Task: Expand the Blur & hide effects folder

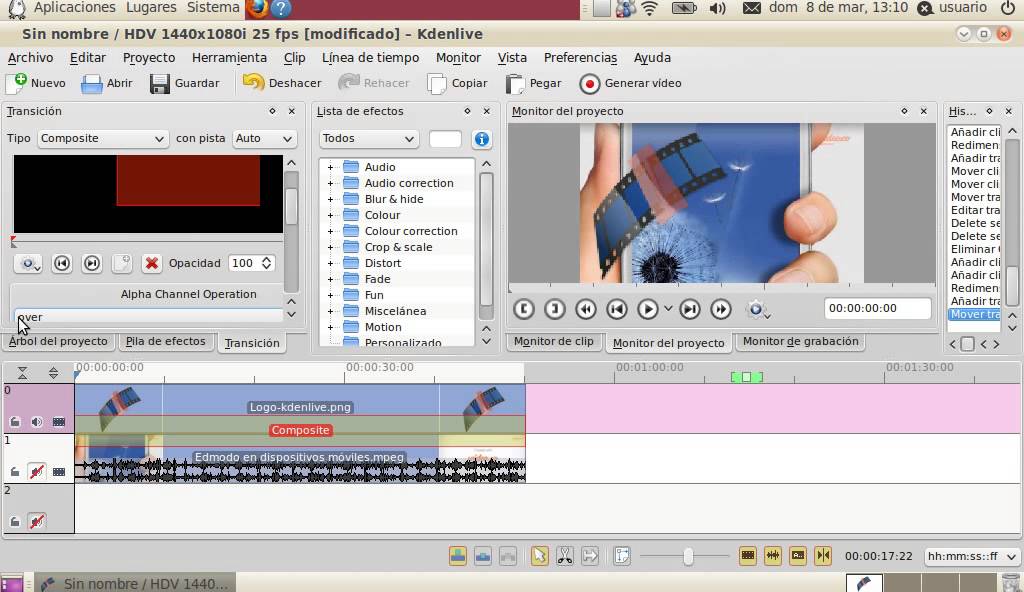Action: point(330,199)
